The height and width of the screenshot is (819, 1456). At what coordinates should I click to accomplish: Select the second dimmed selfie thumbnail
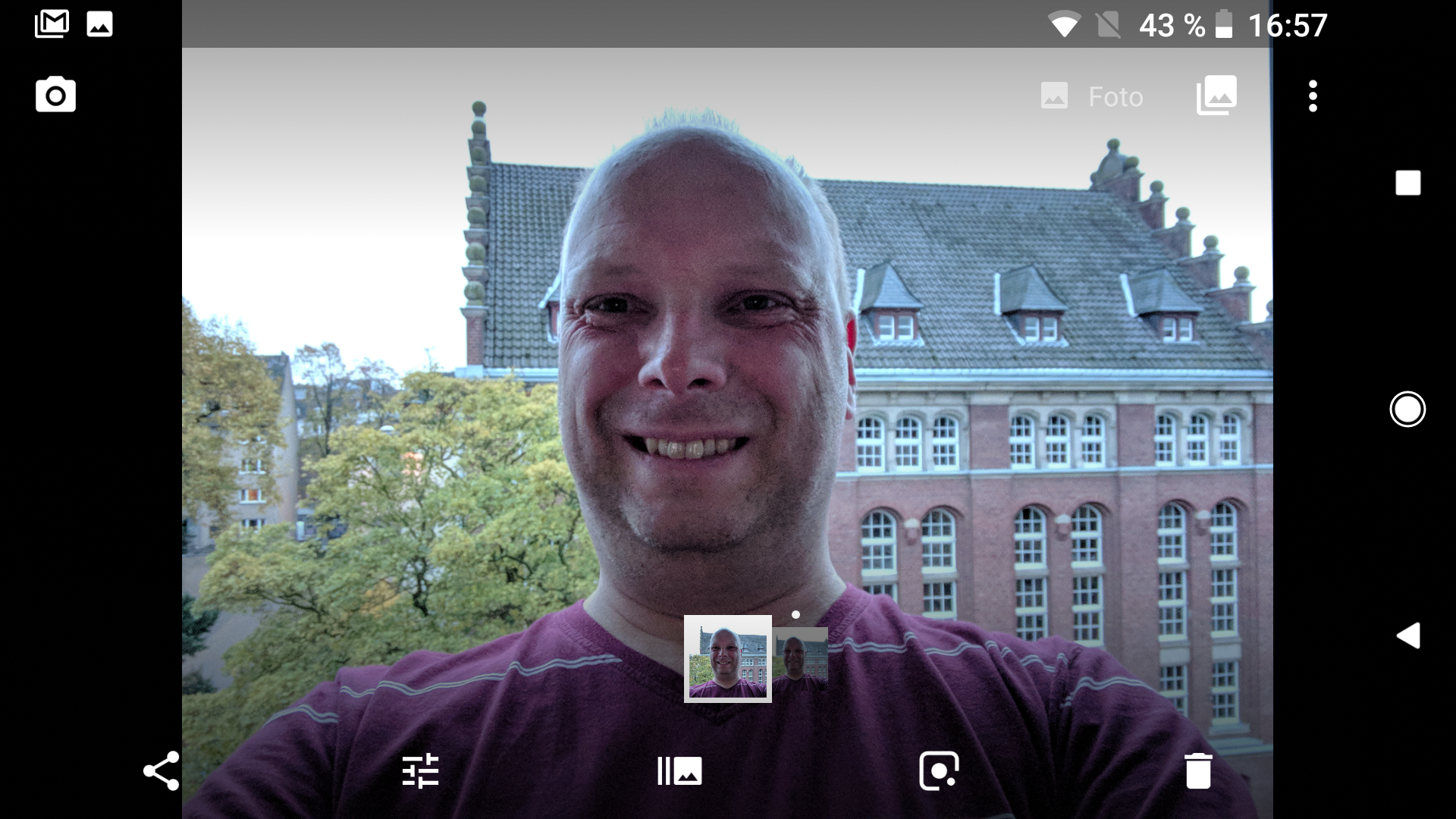(800, 659)
